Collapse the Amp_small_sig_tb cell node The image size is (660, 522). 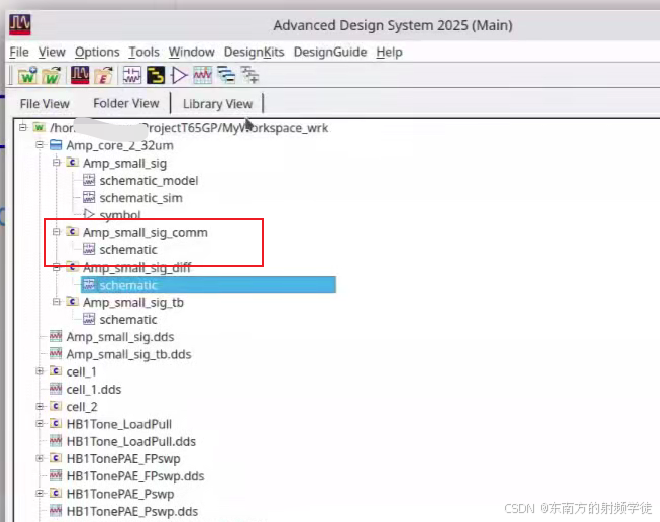pyautogui.click(x=56, y=302)
